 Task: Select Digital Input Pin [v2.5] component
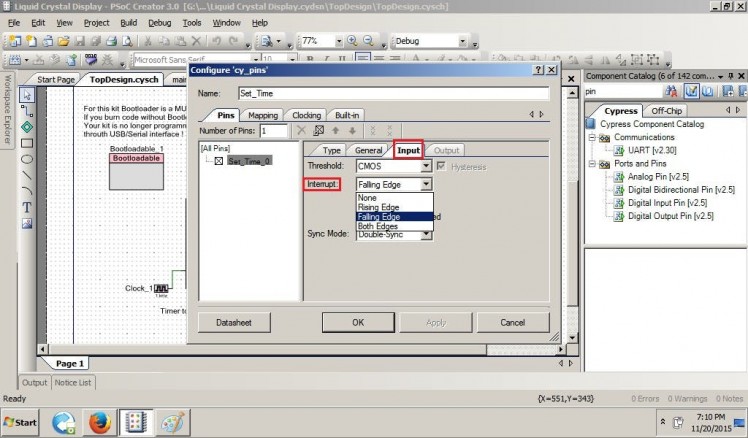[x=667, y=203]
